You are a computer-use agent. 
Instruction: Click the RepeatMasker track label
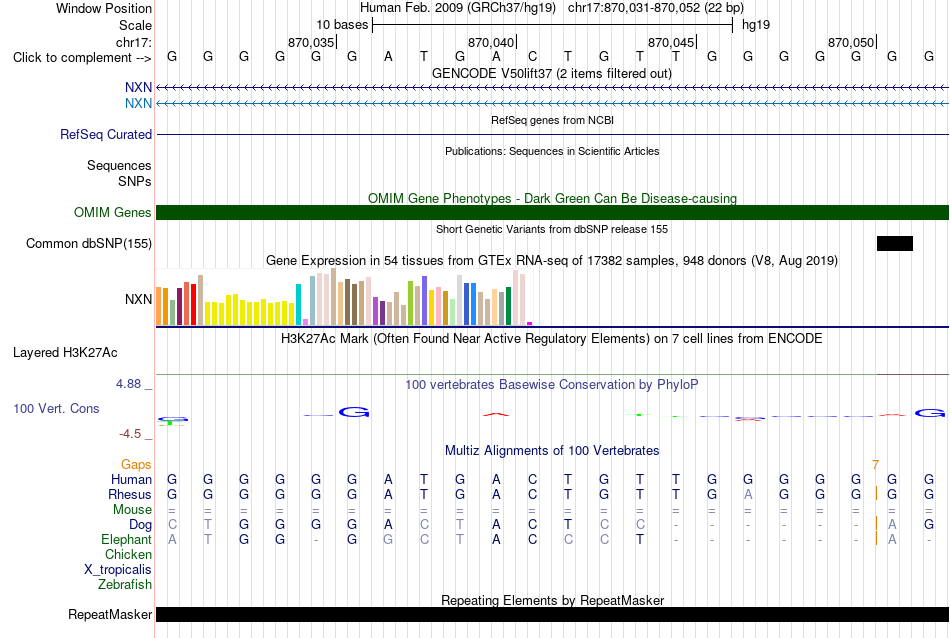click(110, 615)
